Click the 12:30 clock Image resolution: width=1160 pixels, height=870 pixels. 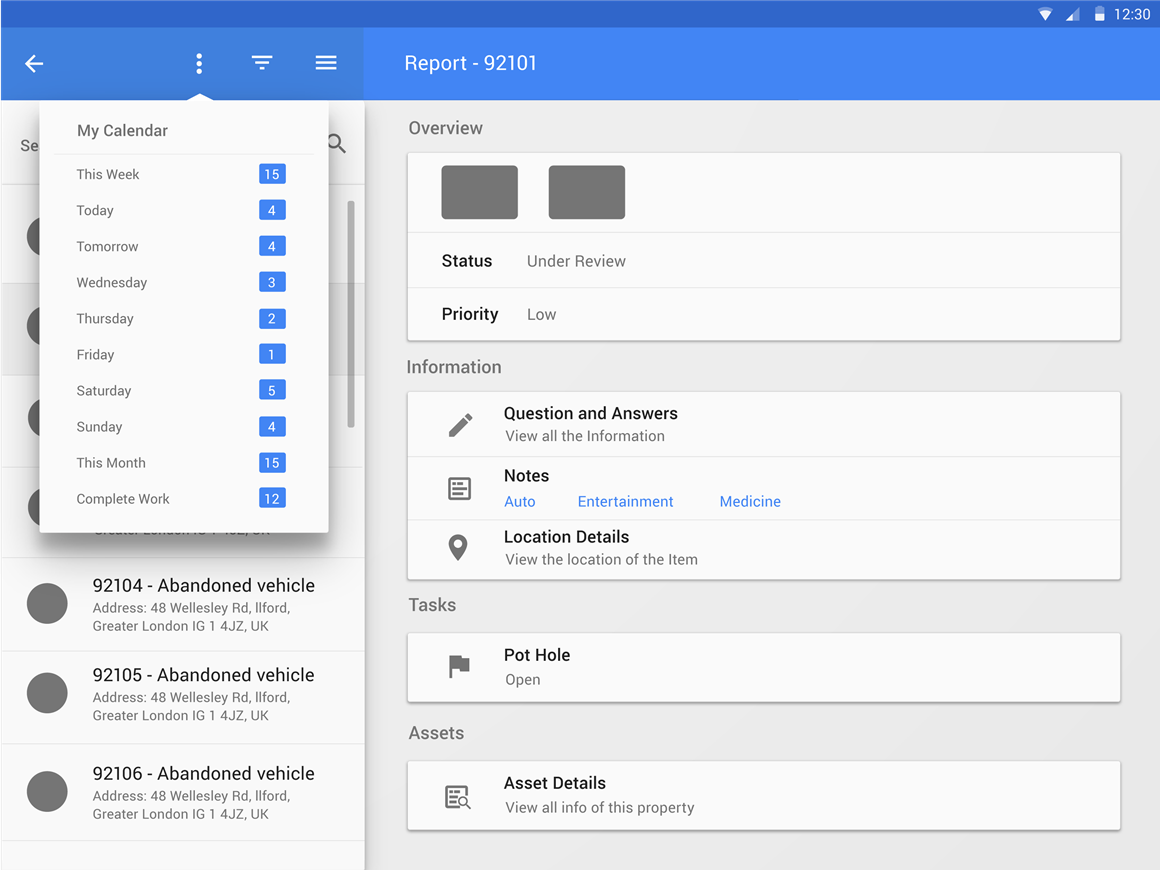(1132, 14)
